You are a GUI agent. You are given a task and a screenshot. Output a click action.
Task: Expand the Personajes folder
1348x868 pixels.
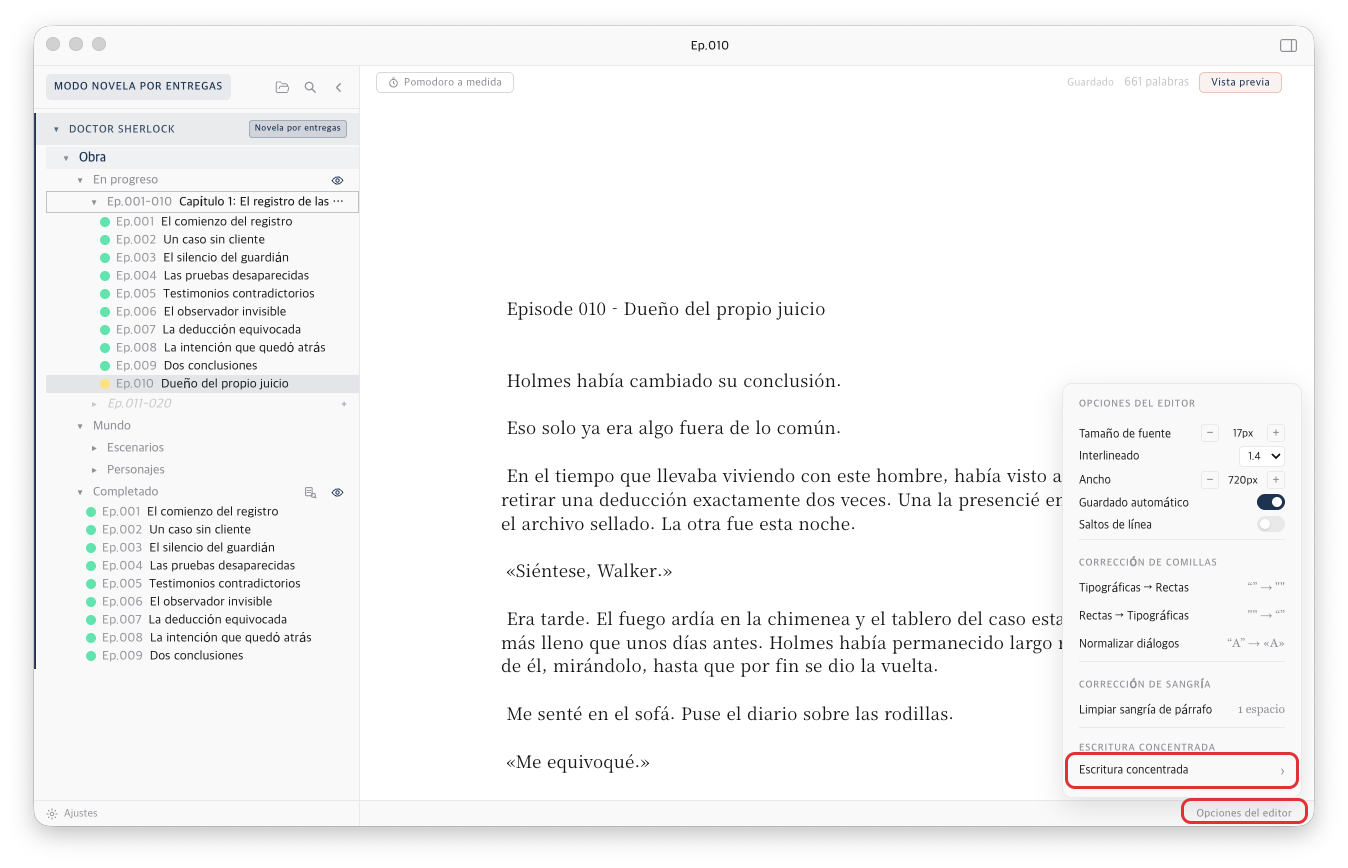coord(94,470)
